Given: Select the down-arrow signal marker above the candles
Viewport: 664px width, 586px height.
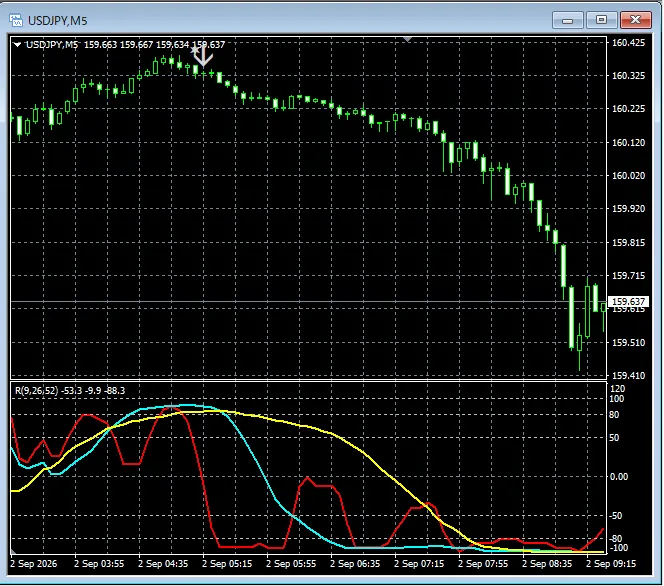Looking at the screenshot, I should (x=204, y=56).
